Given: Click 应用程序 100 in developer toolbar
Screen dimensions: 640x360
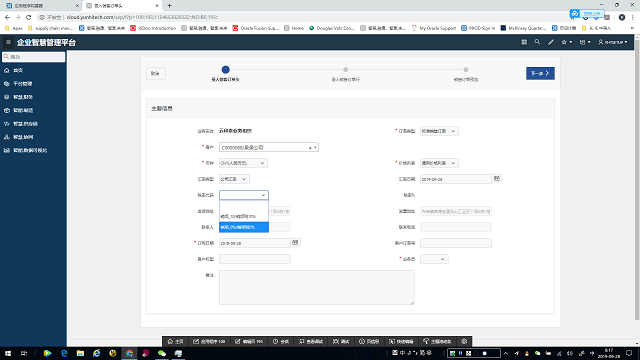Looking at the screenshot, I should pos(209,341).
